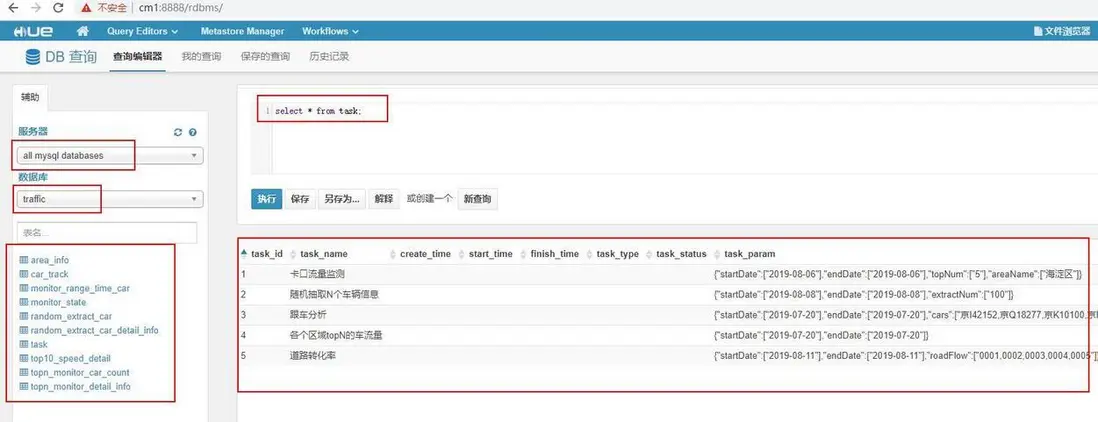This screenshot has width=1098, height=422.
Task: Sort results by task_status column
Action: pos(681,254)
